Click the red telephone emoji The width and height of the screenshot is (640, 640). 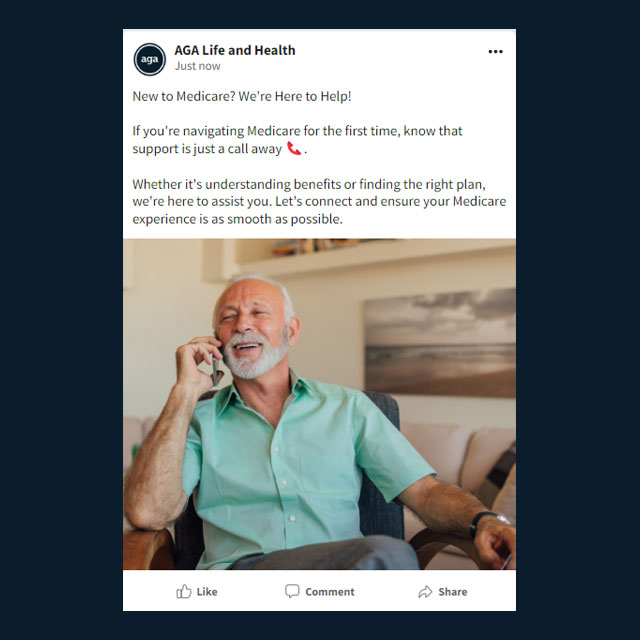(x=294, y=149)
